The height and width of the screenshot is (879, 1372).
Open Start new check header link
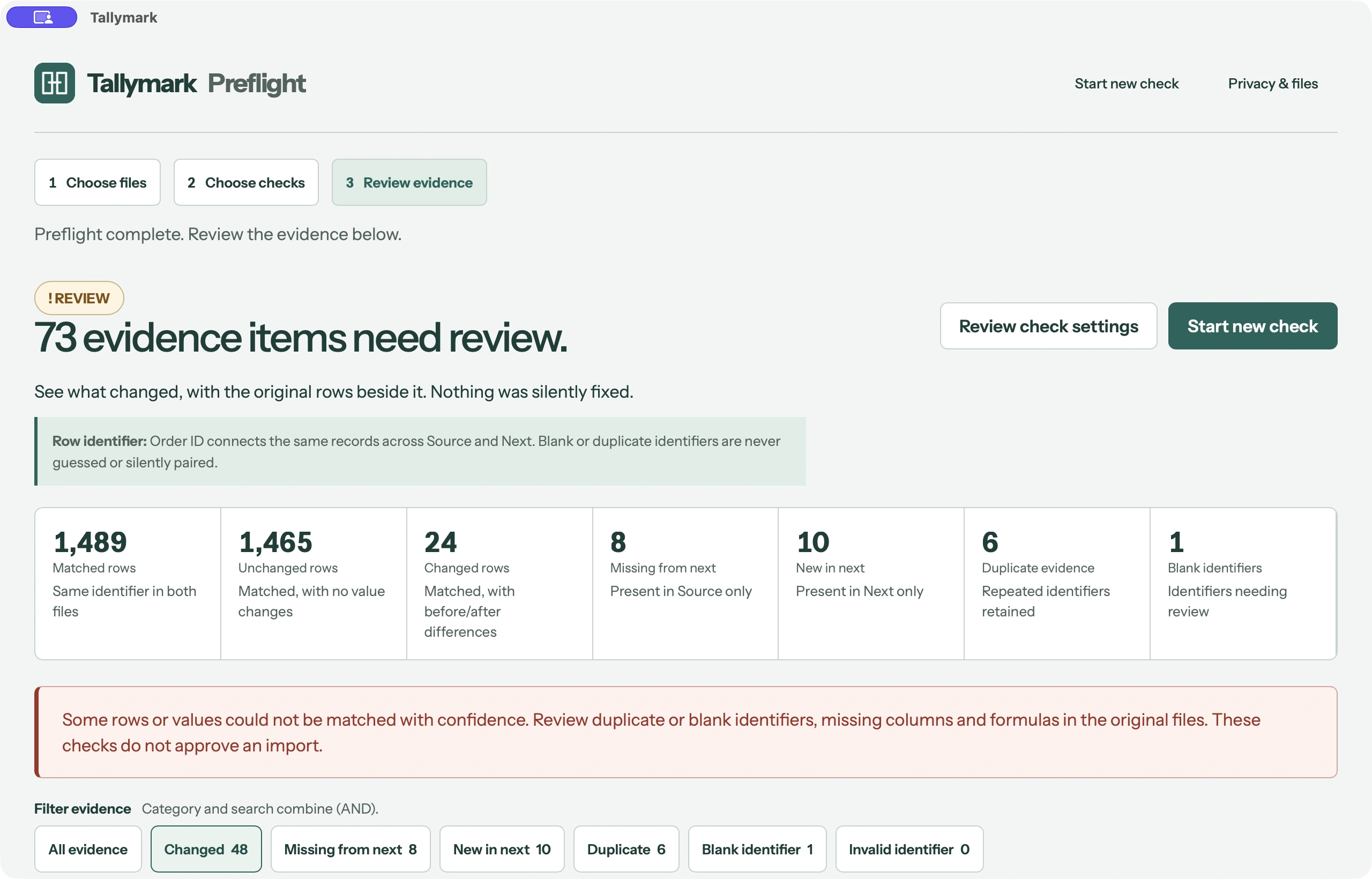tap(1126, 83)
